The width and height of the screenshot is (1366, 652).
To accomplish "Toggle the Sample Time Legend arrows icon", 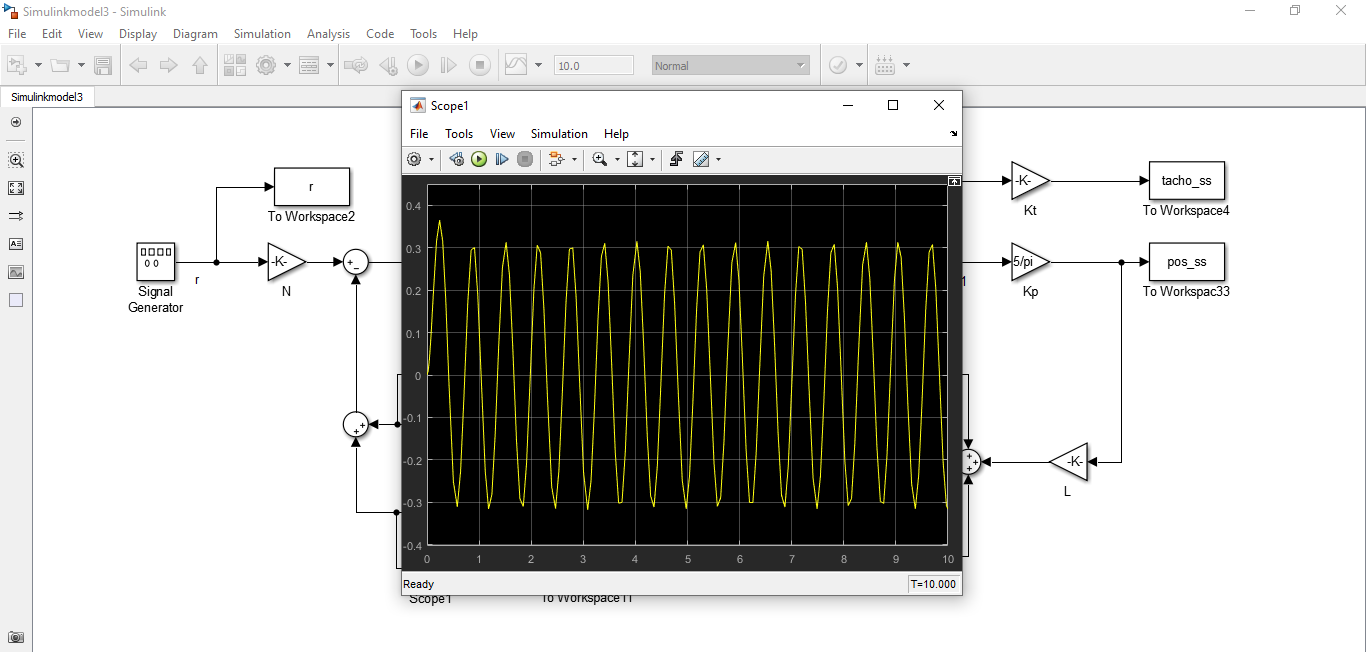I will pyautogui.click(x=16, y=216).
